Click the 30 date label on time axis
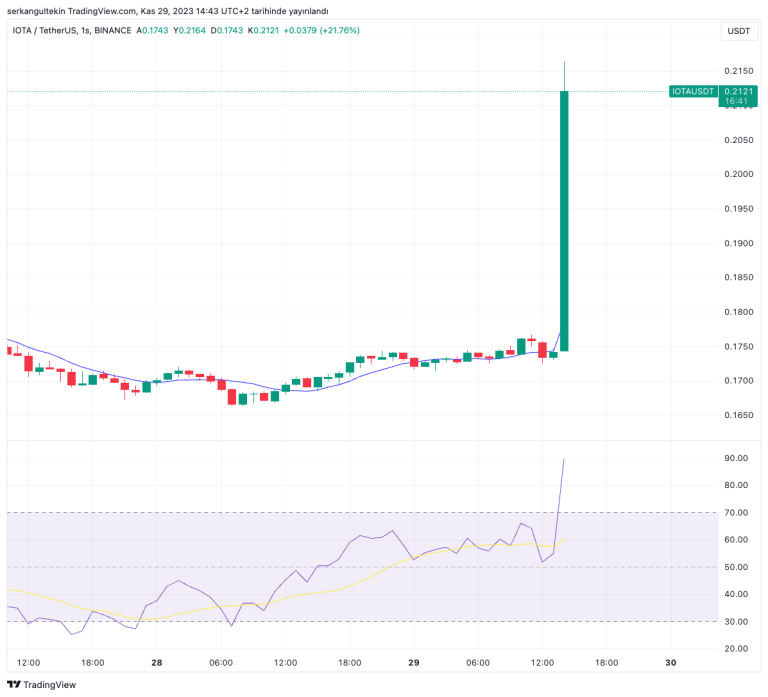Screen dimensions: 768x697 pyautogui.click(x=671, y=662)
